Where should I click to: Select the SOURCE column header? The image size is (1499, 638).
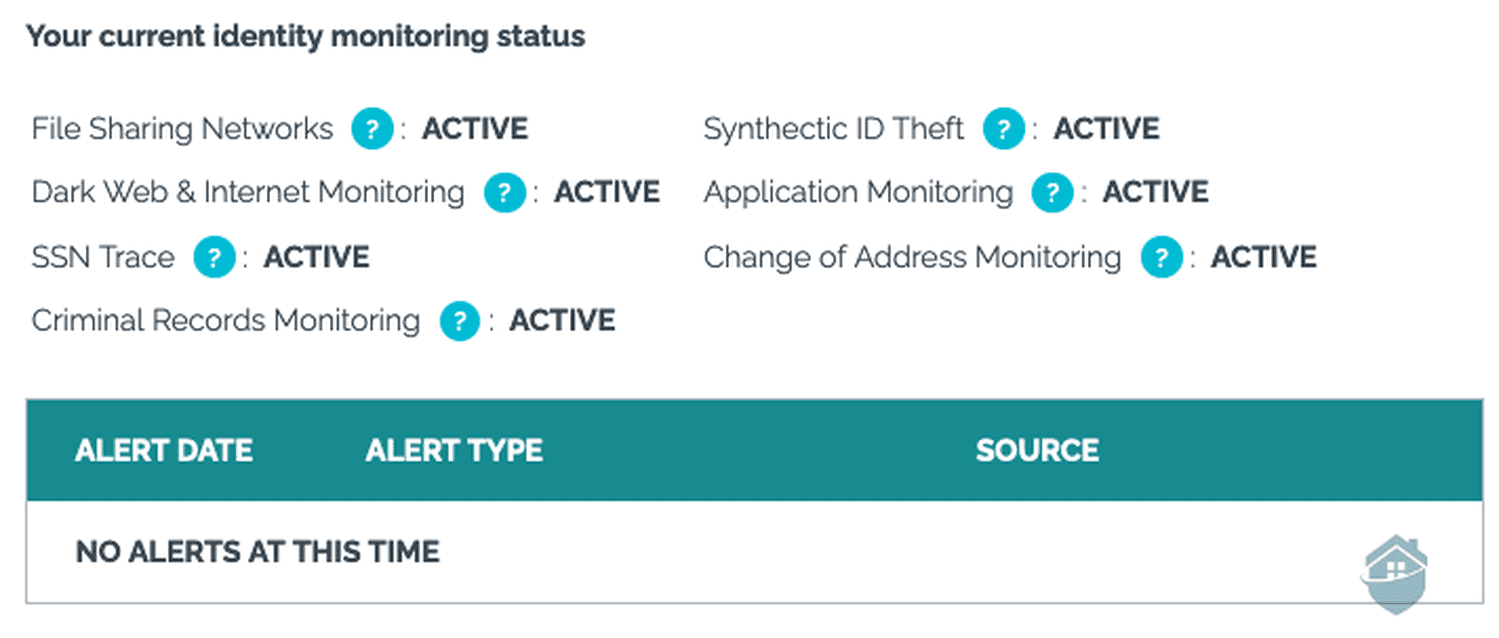pos(1037,450)
